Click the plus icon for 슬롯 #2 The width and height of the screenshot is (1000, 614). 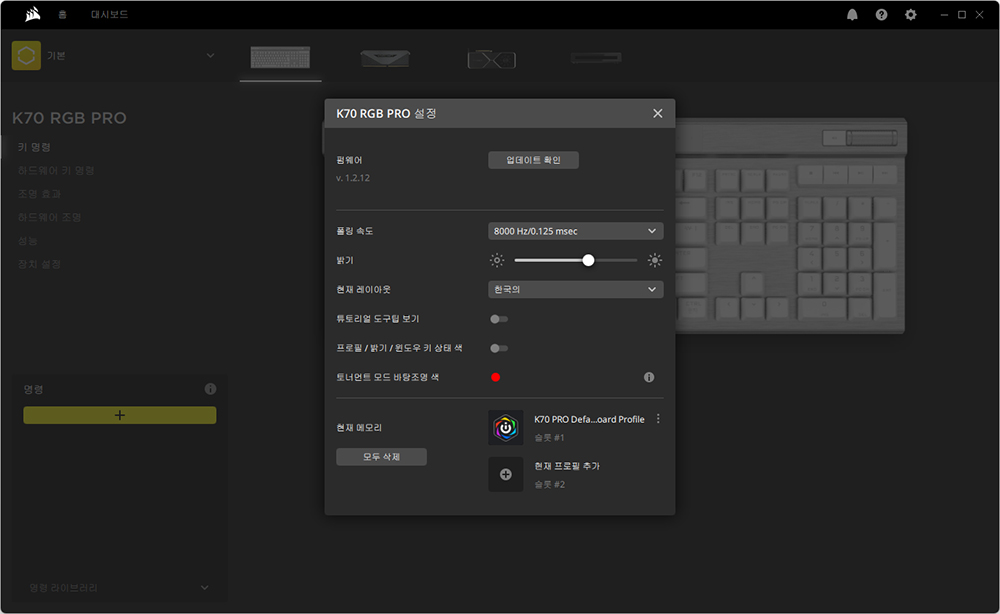(x=506, y=474)
